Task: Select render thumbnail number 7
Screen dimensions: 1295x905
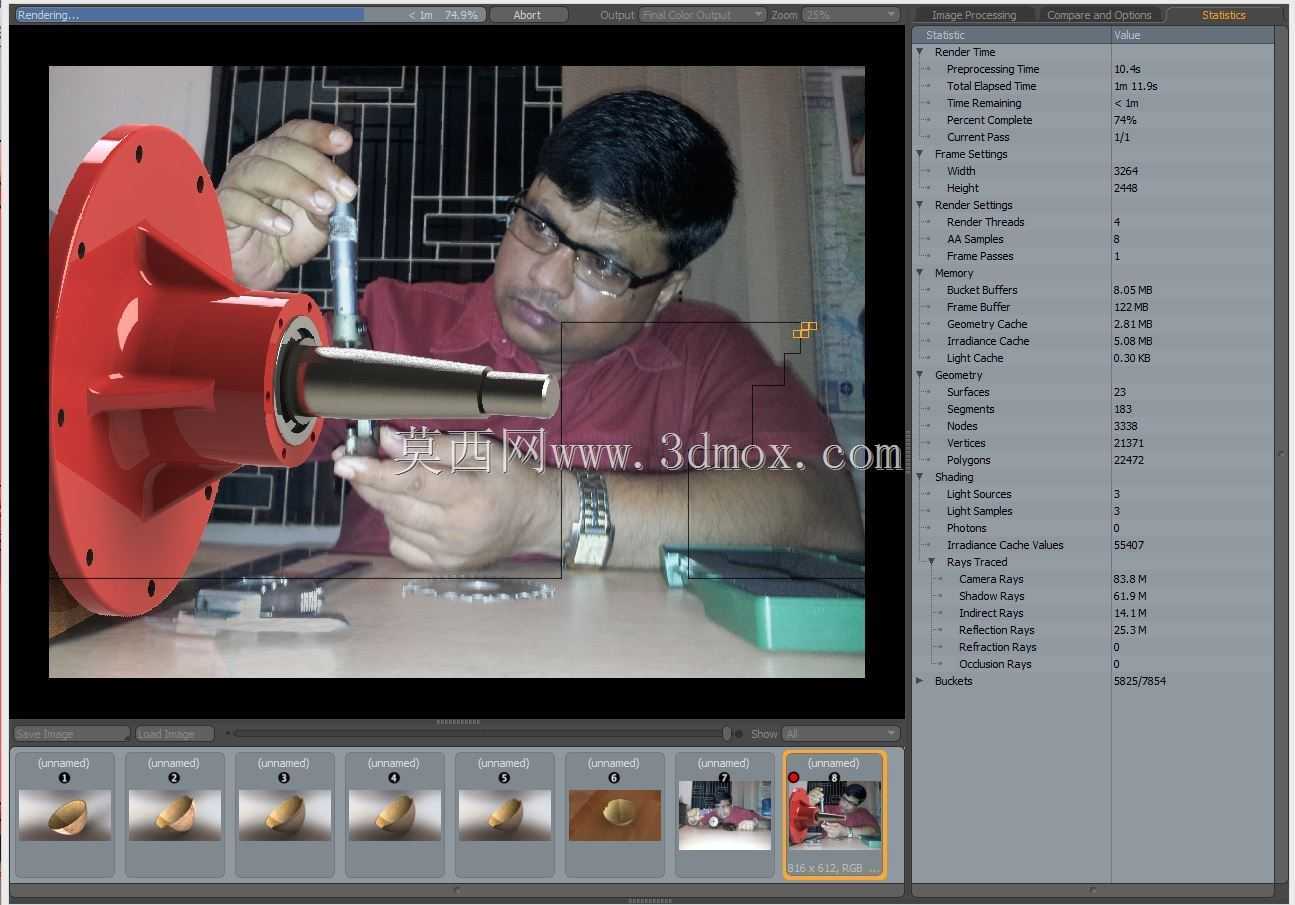Action: tap(725, 815)
